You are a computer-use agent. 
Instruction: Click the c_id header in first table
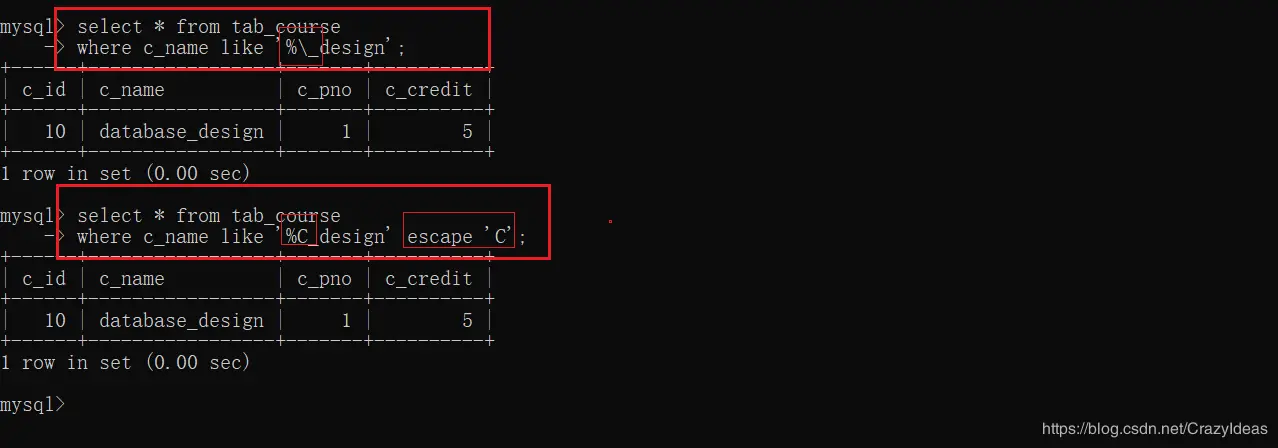[x=44, y=90]
